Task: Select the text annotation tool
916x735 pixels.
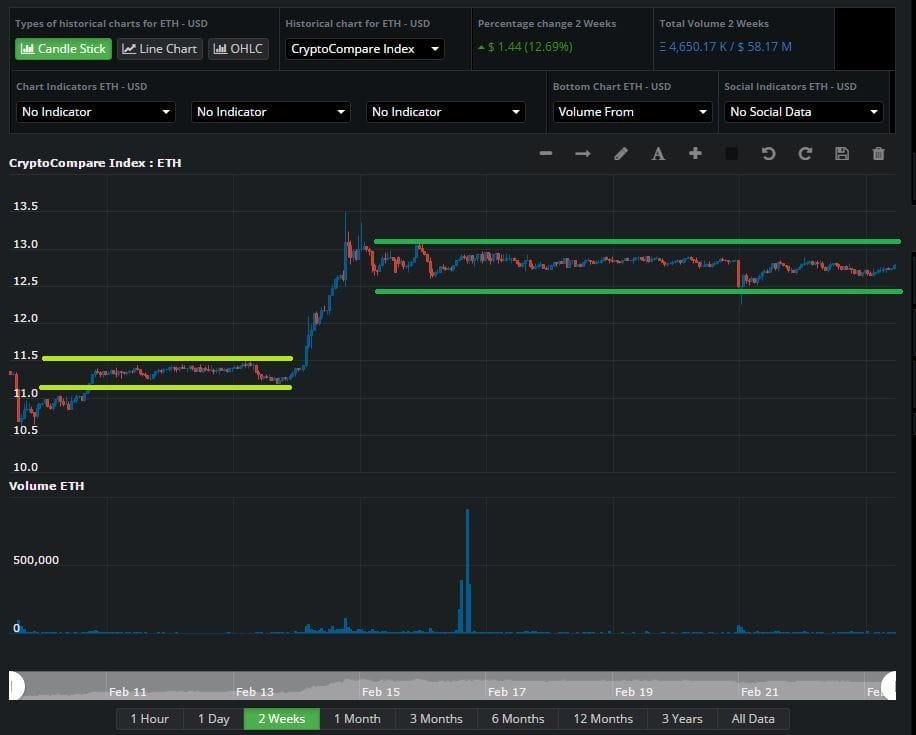Action: [x=658, y=154]
